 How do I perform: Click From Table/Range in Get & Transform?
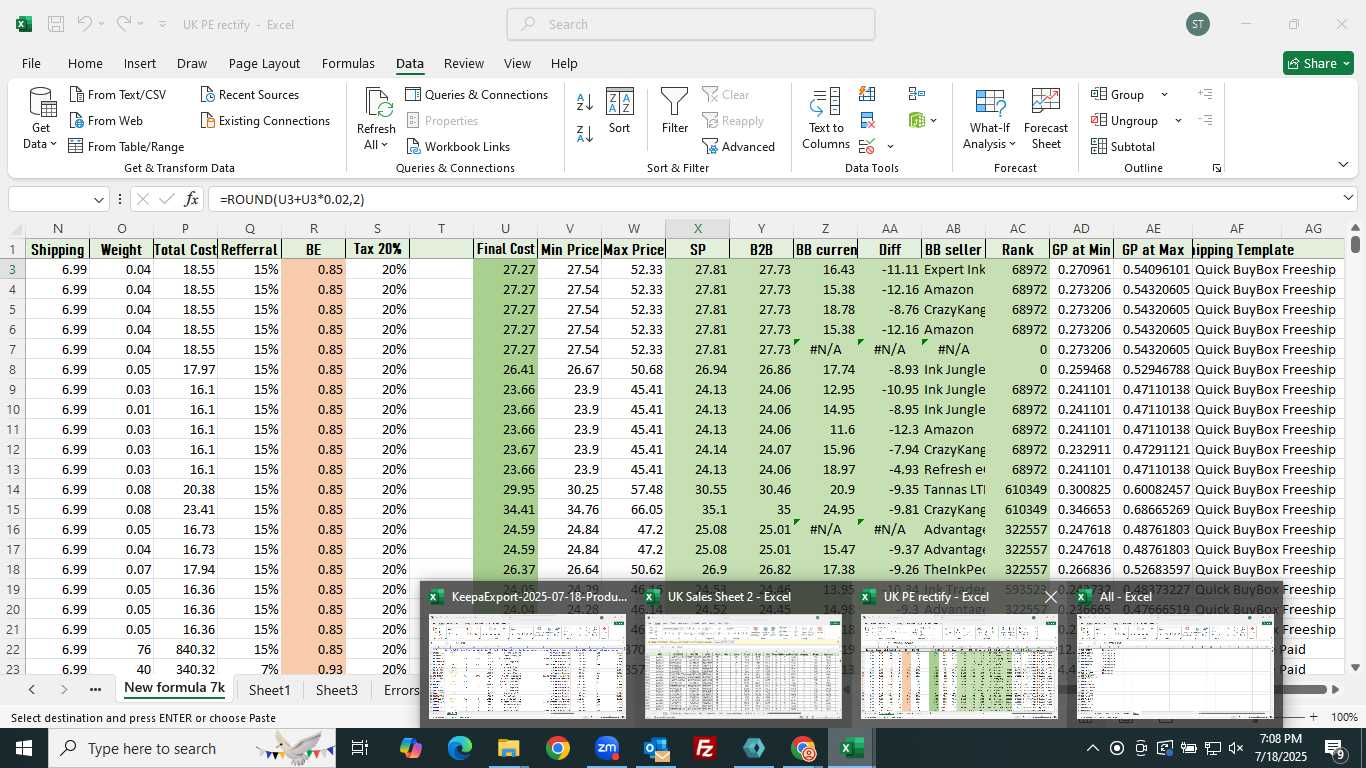point(126,146)
